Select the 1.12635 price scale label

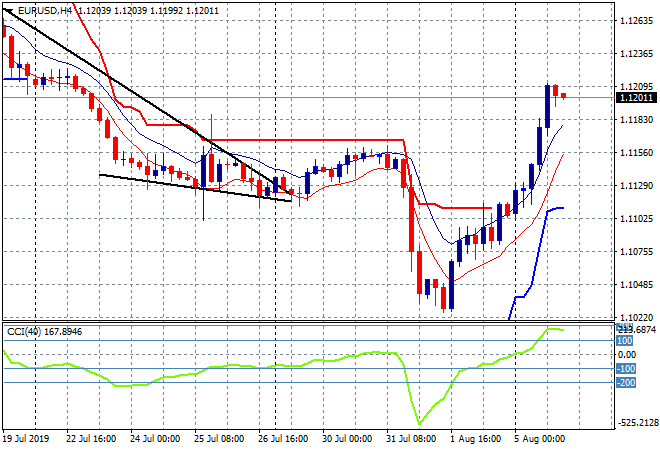coord(636,21)
